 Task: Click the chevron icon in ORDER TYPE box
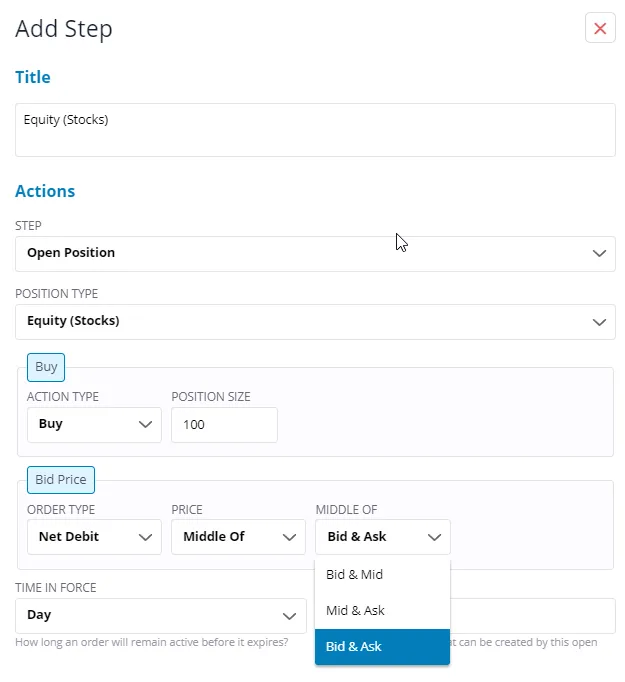coord(145,537)
